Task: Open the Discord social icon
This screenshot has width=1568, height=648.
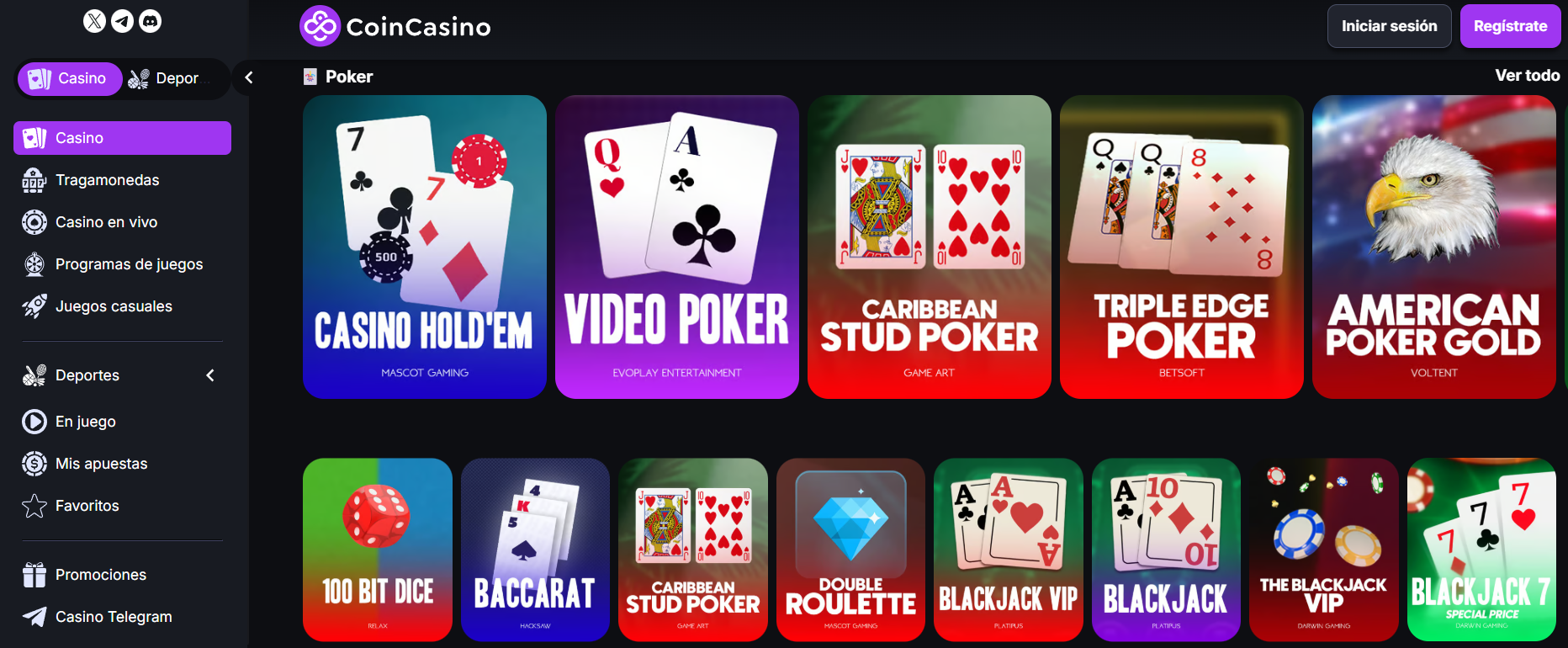Action: 151,21
